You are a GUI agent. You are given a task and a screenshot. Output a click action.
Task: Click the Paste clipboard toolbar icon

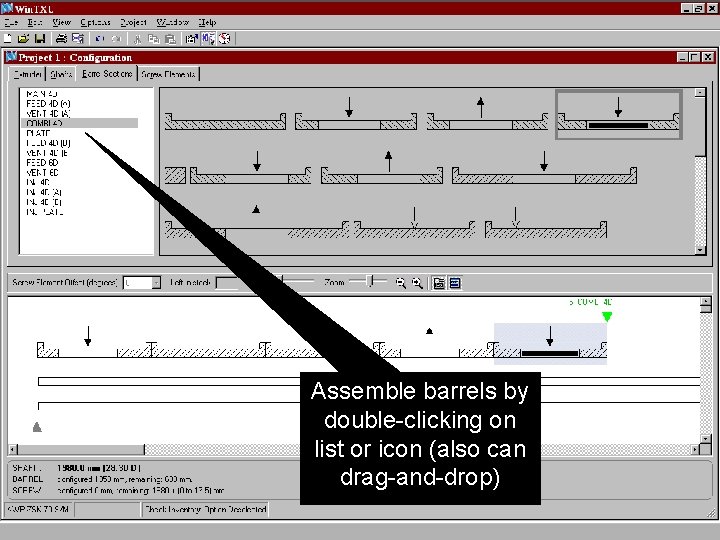(x=170, y=39)
